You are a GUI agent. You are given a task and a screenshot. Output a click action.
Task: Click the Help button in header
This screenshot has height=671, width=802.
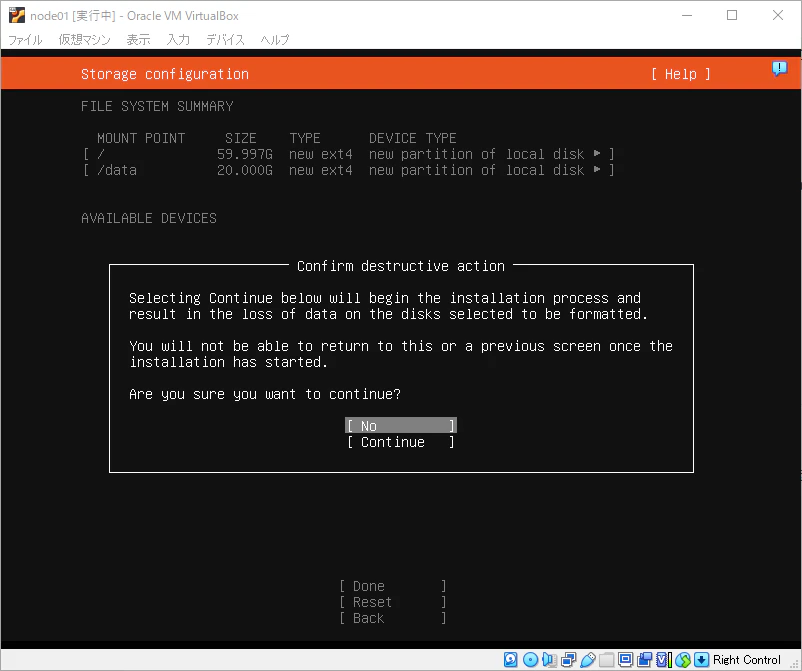click(x=680, y=74)
